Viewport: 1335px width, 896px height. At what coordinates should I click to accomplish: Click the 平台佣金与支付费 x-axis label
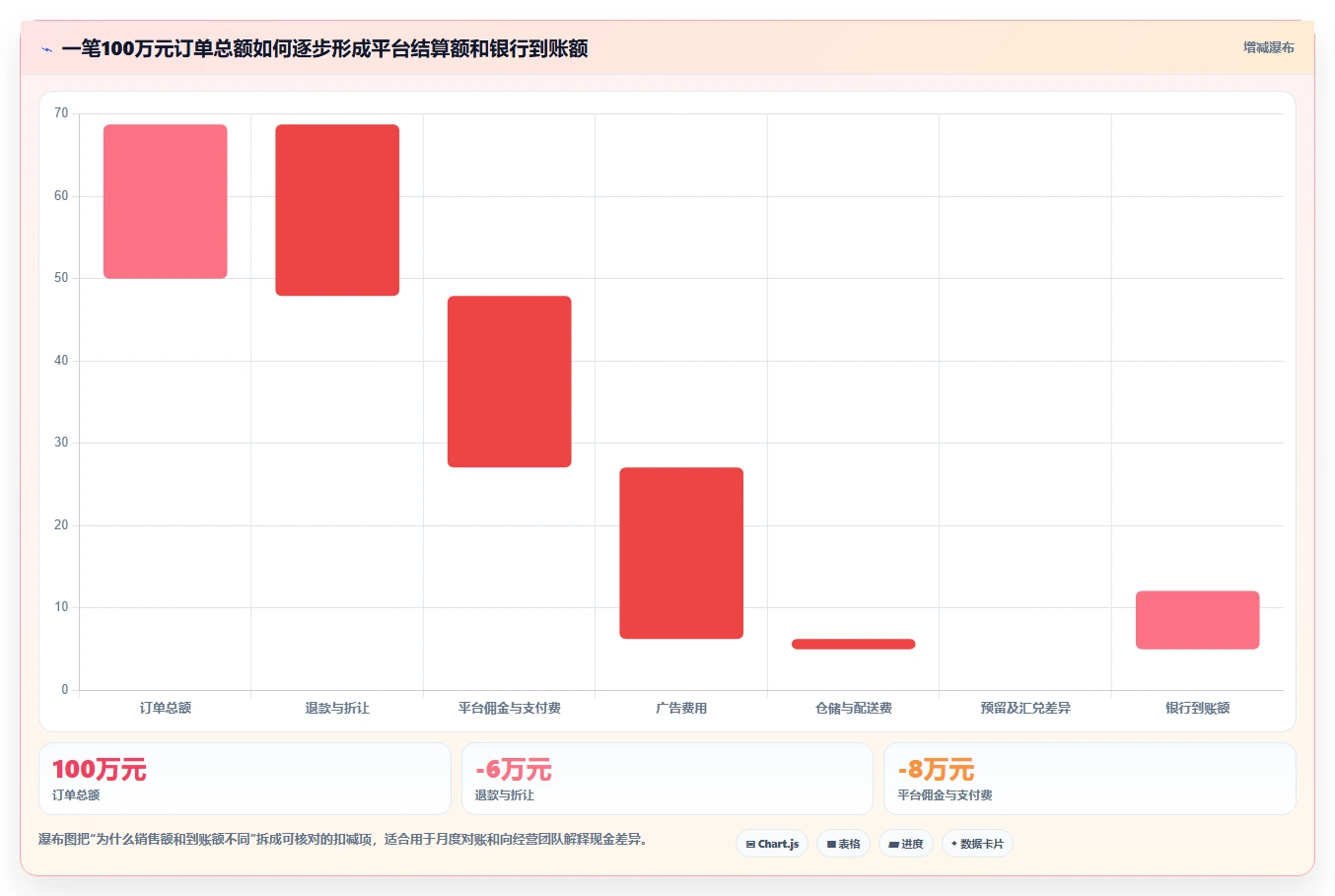(510, 708)
